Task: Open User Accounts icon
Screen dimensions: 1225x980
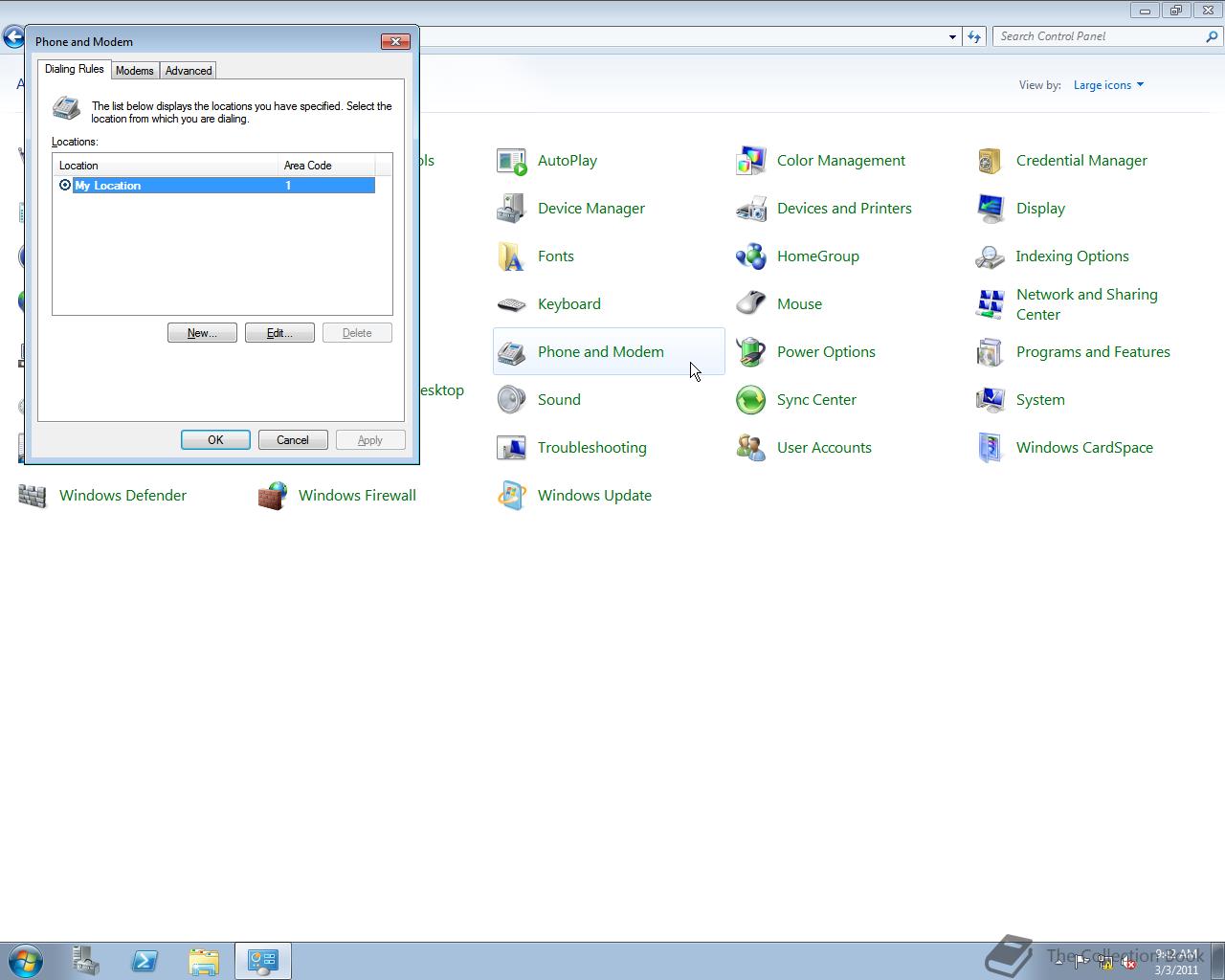Action: [x=750, y=448]
